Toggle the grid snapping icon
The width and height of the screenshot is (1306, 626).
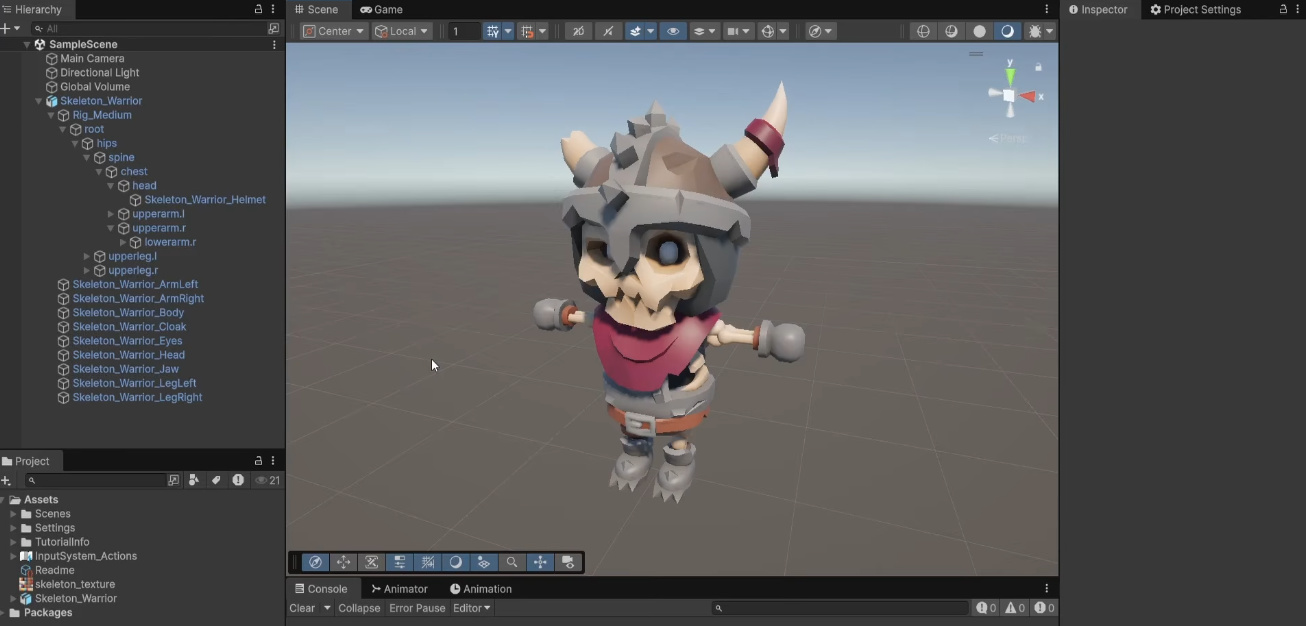[x=492, y=31]
